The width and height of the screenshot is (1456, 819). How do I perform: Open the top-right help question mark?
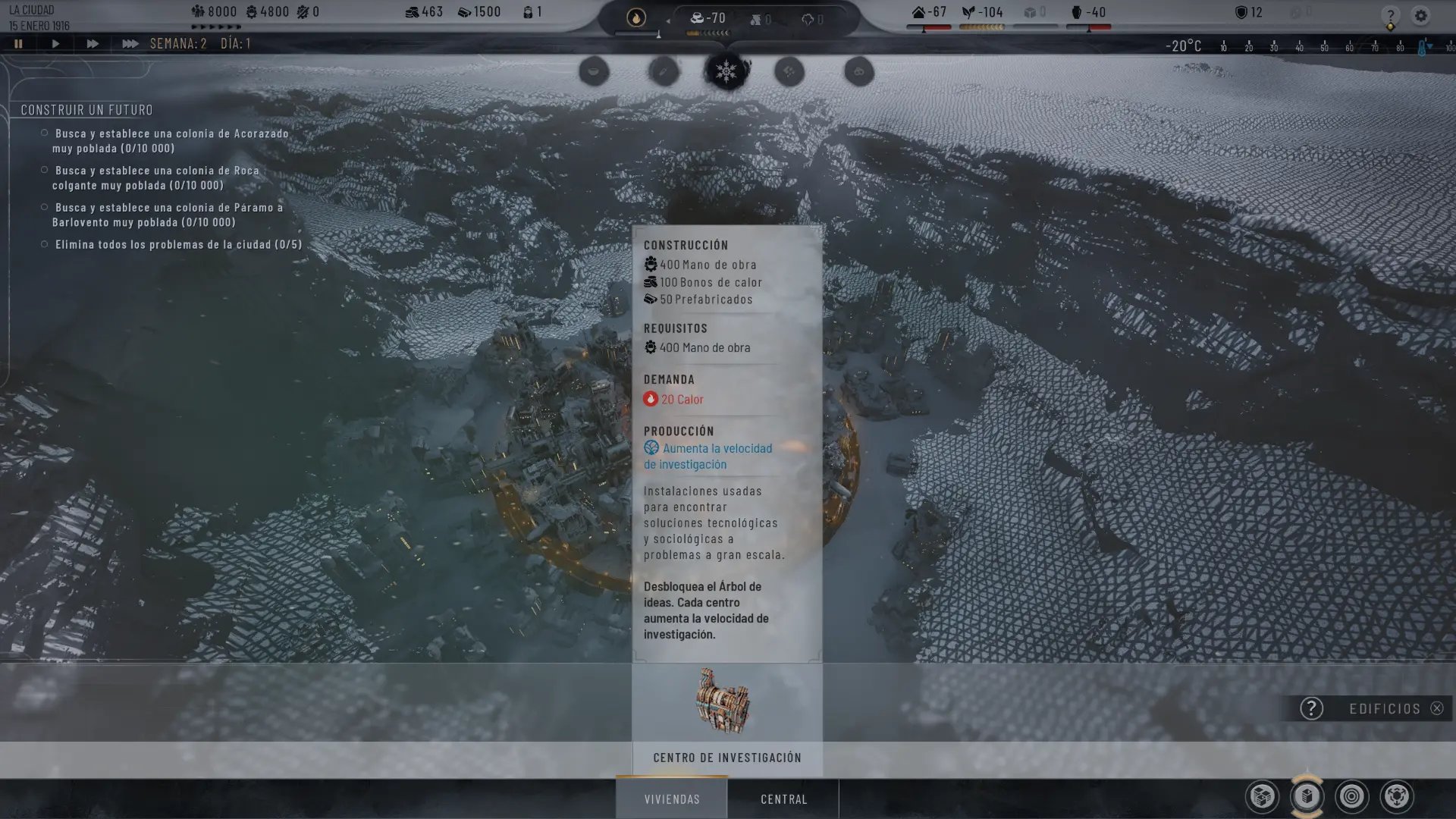pyautogui.click(x=1390, y=15)
